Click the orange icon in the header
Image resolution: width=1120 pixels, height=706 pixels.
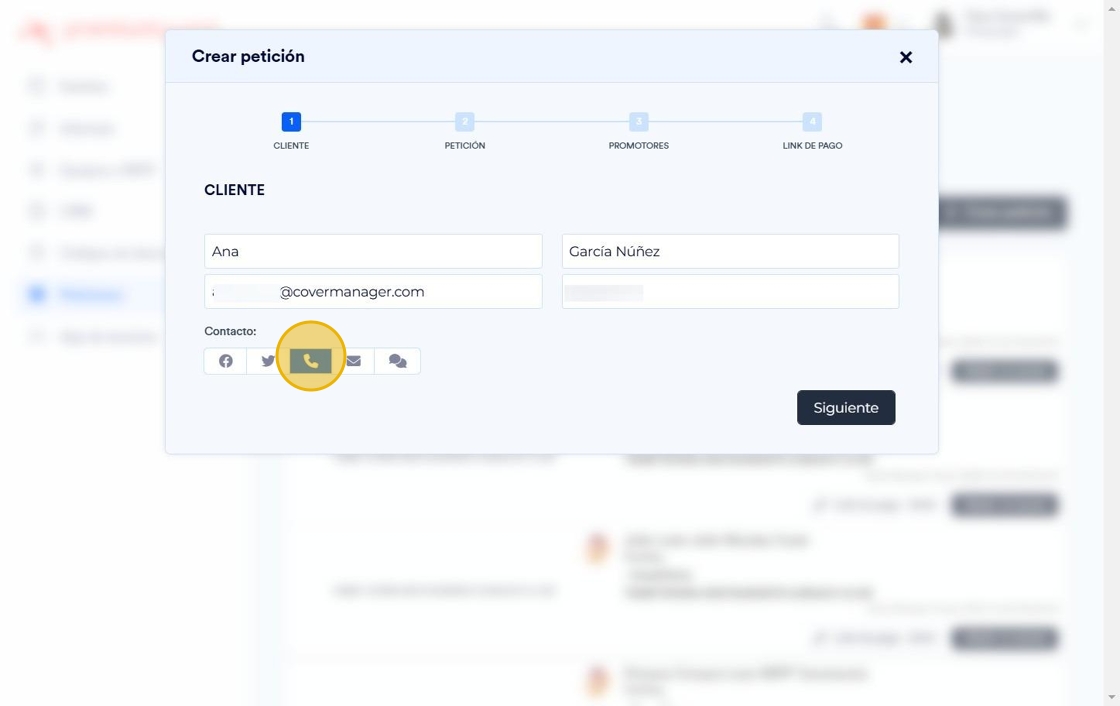click(873, 23)
